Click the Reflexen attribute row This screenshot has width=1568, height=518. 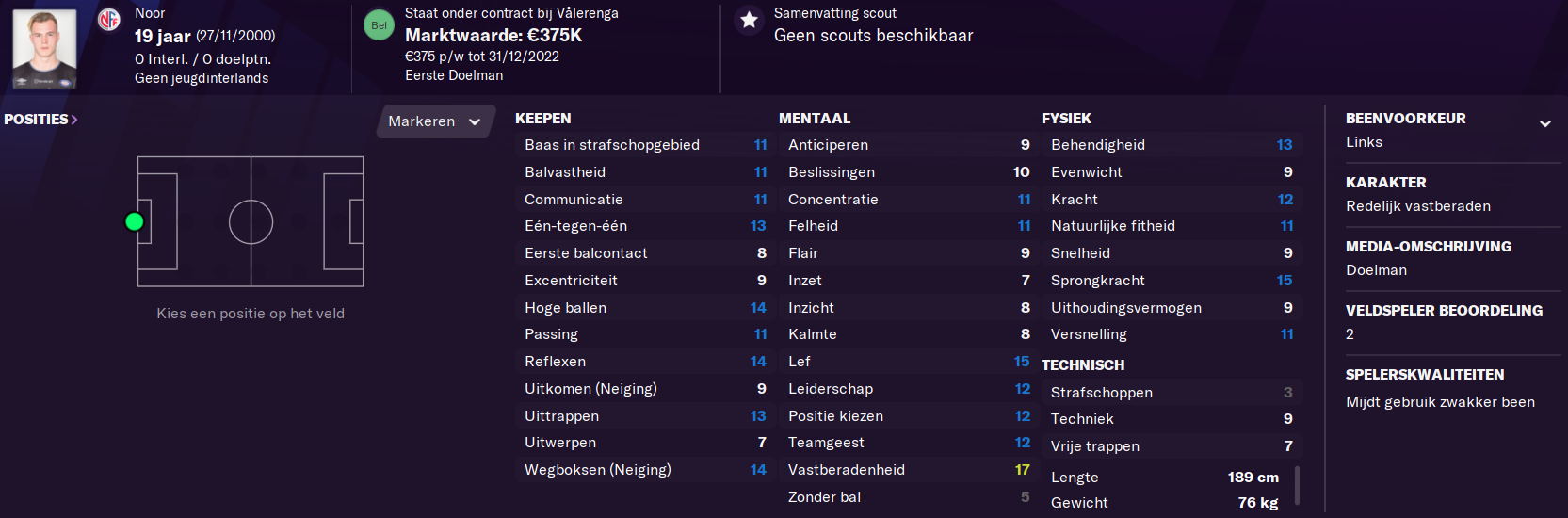tap(645, 362)
